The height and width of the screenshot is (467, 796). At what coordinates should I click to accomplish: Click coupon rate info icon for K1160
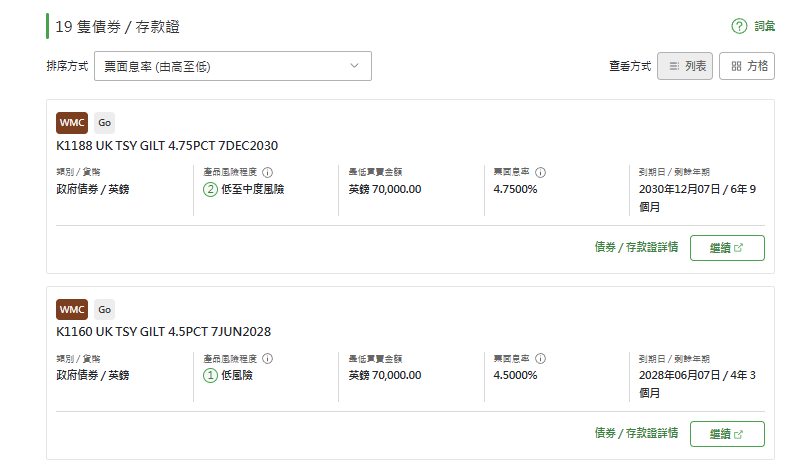tap(540, 358)
